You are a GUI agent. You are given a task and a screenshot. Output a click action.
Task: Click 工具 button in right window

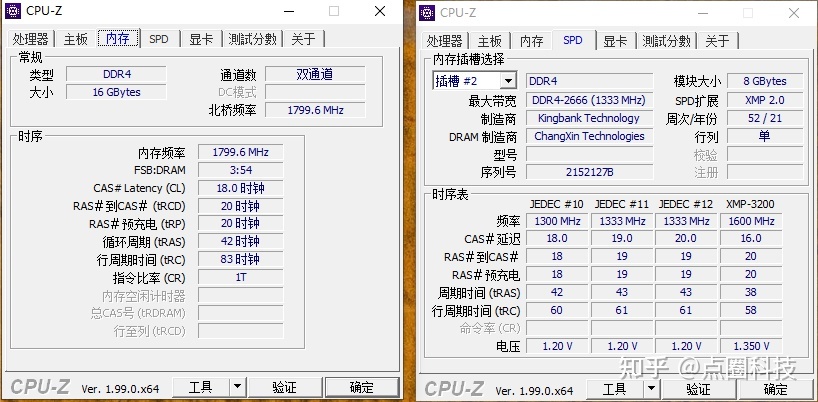point(615,389)
